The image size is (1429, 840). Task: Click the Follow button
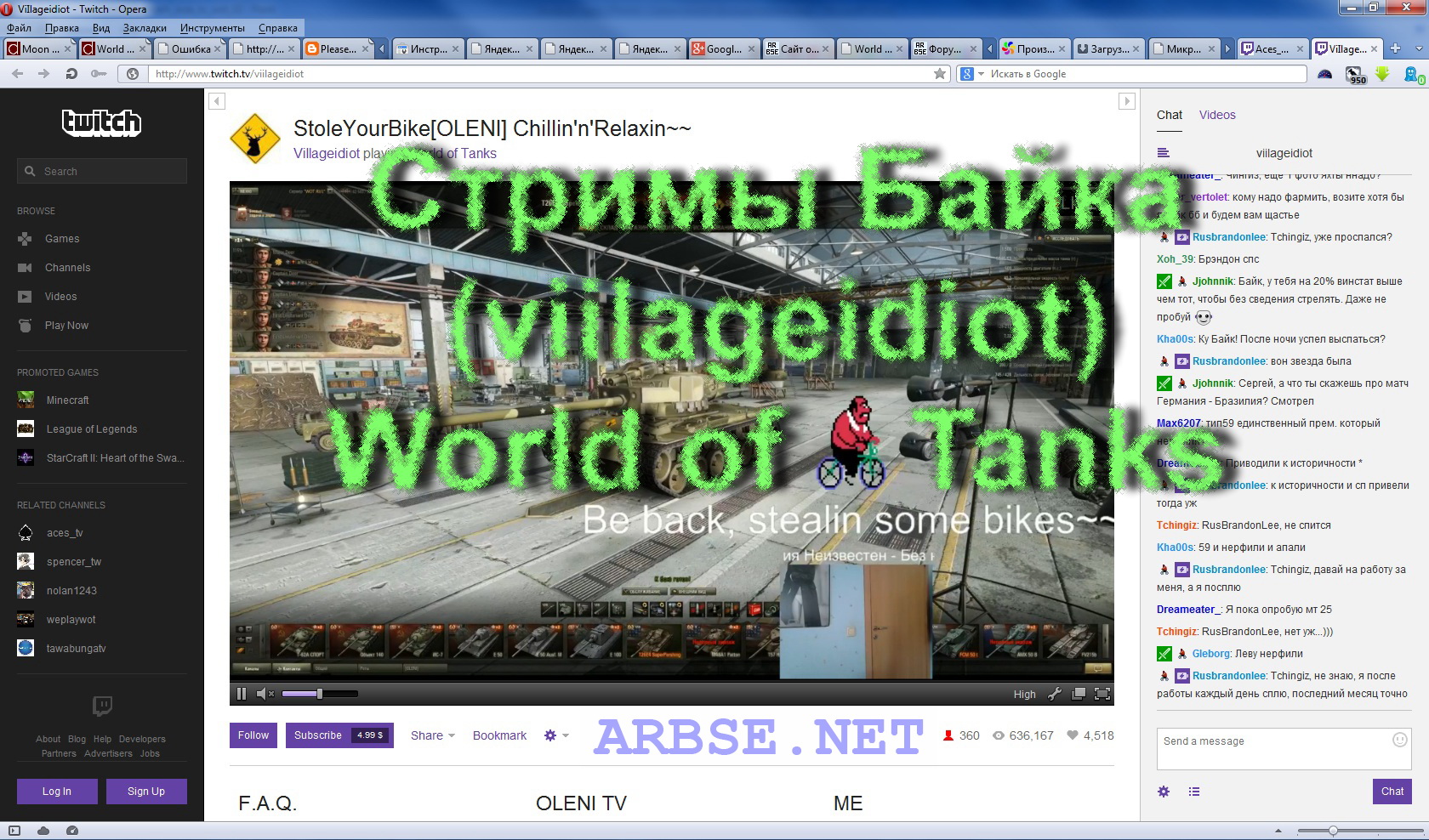[x=253, y=735]
